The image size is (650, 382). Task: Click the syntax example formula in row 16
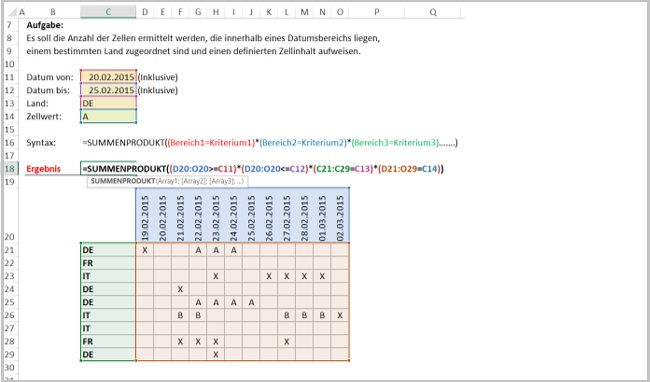click(x=270, y=143)
